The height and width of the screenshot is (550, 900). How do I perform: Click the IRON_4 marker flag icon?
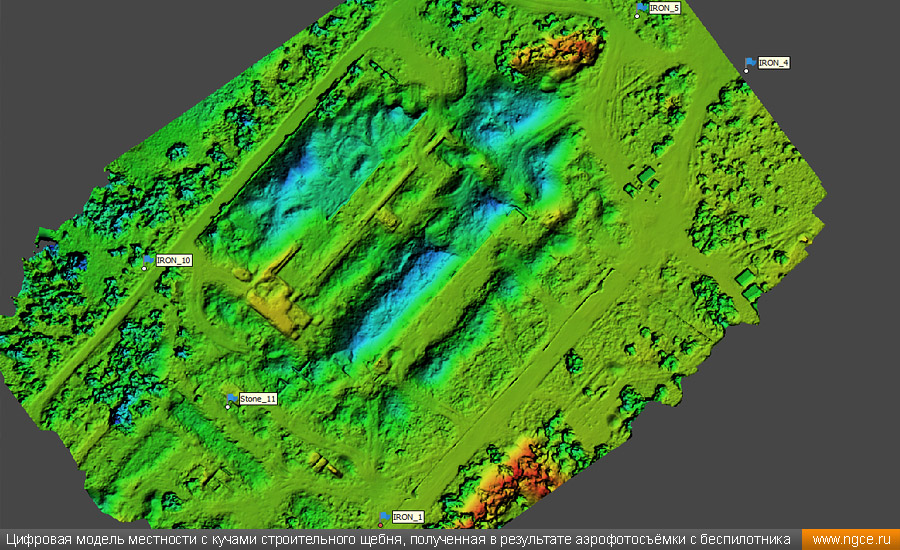pyautogui.click(x=750, y=63)
